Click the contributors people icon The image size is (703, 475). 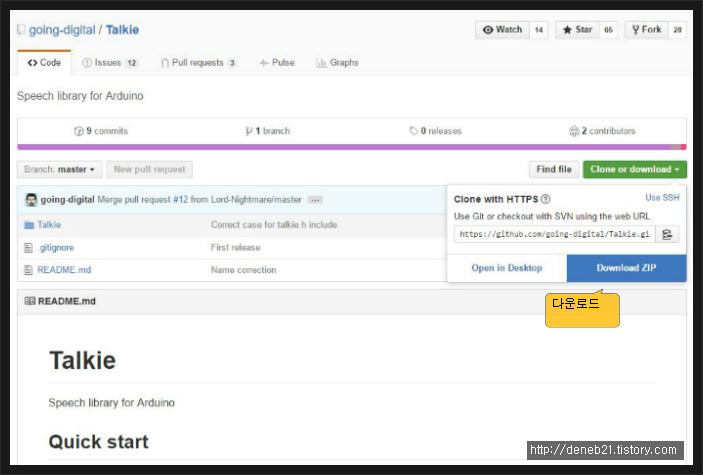click(x=574, y=131)
